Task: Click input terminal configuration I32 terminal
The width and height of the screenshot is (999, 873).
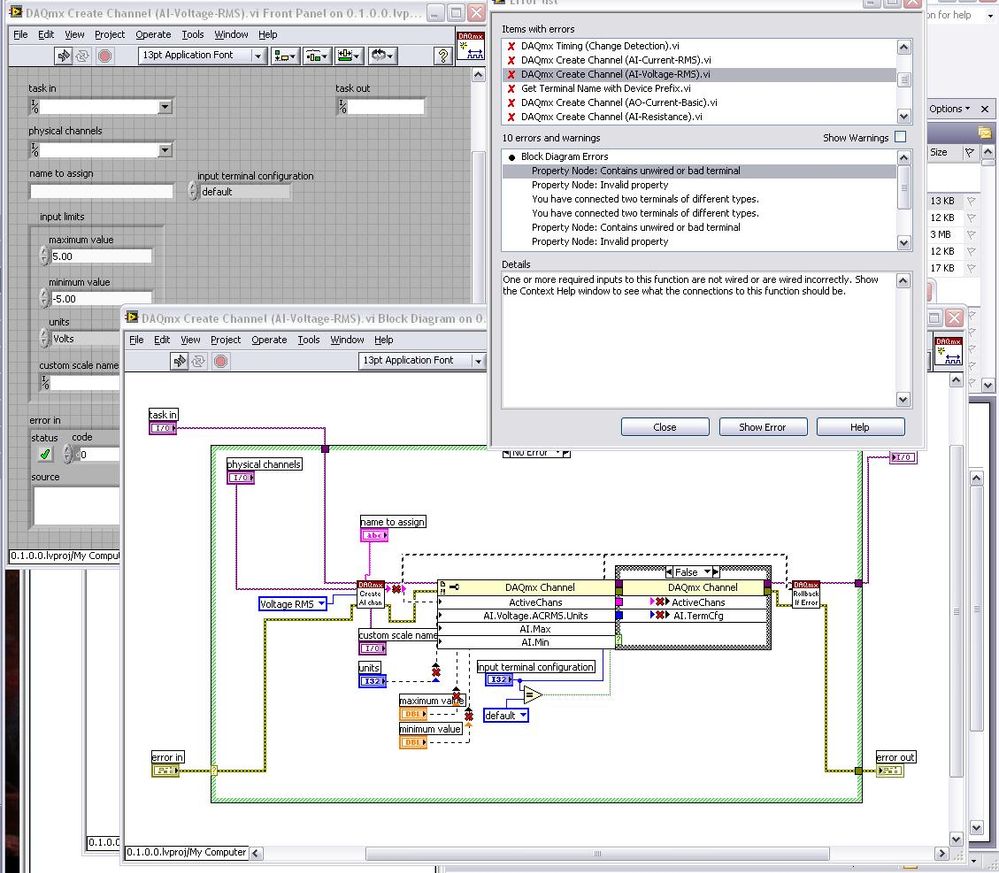Action: tap(499, 680)
